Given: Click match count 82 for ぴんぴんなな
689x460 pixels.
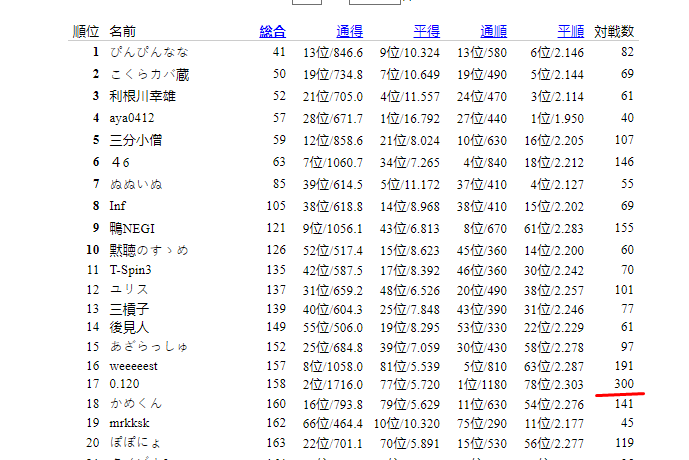Looking at the screenshot, I should (627, 52).
